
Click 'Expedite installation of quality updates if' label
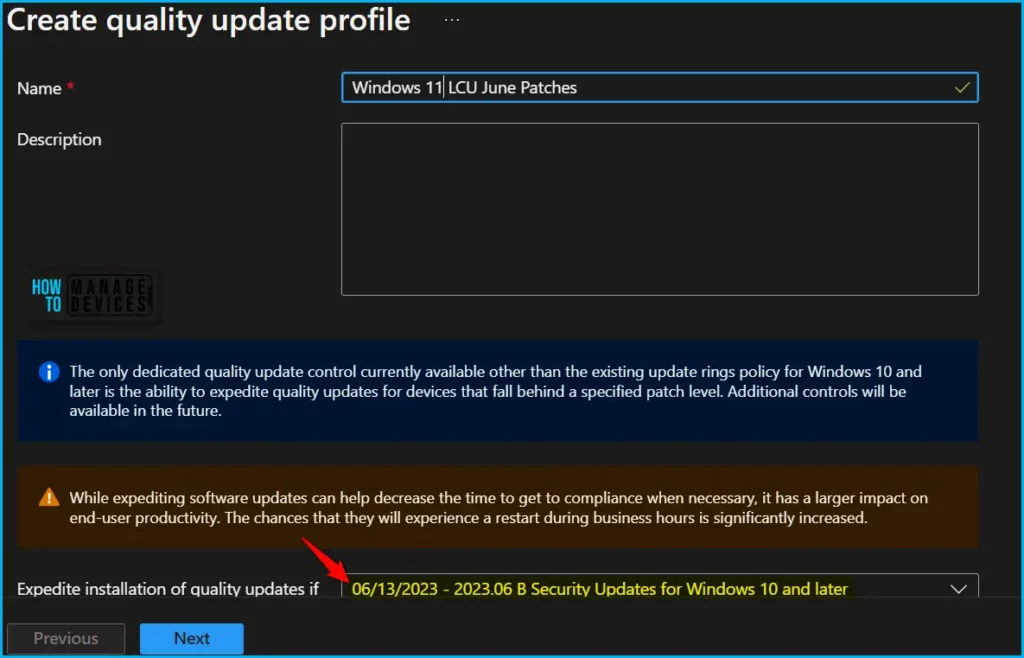(168, 589)
